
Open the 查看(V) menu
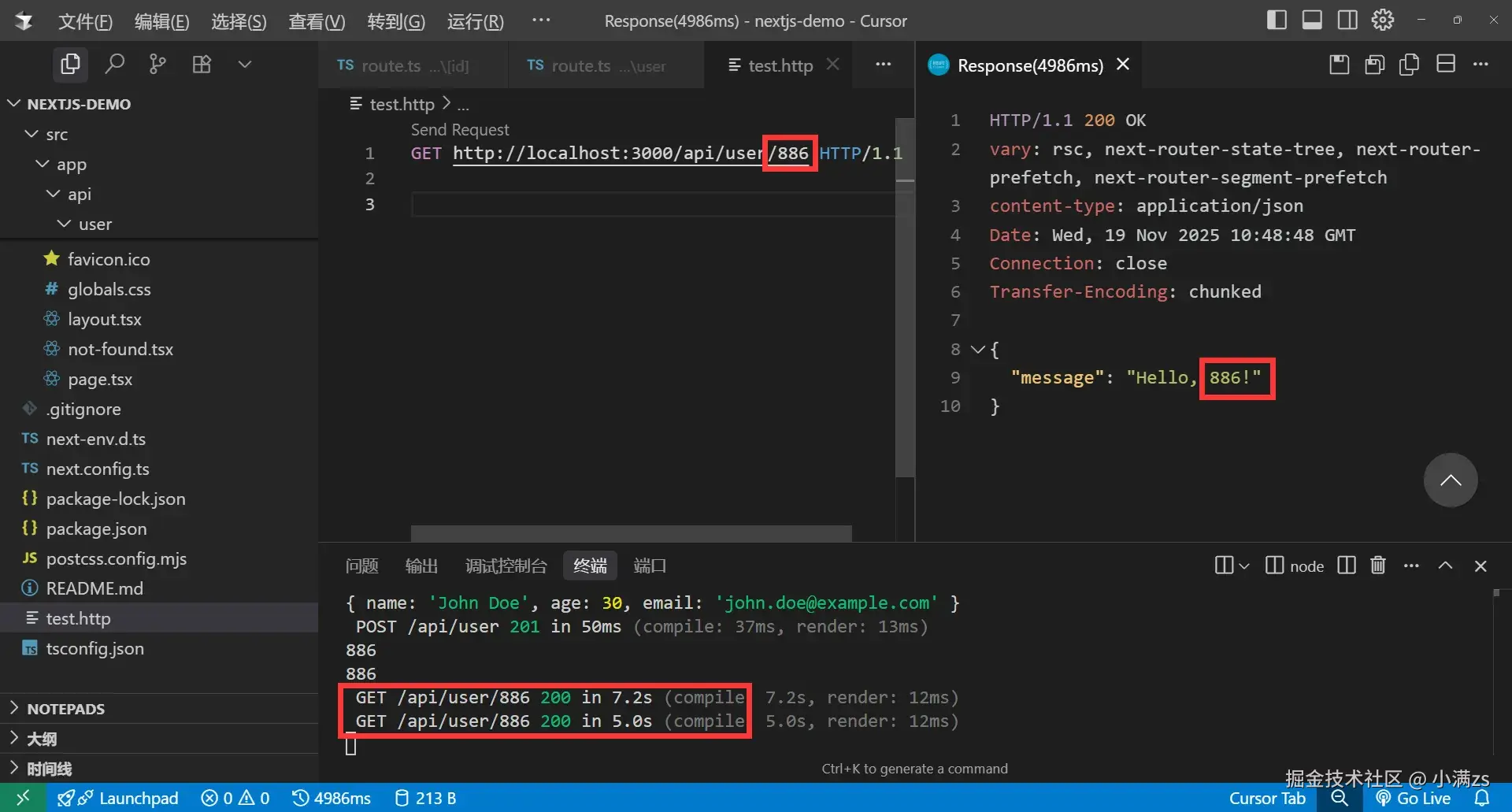pos(317,21)
